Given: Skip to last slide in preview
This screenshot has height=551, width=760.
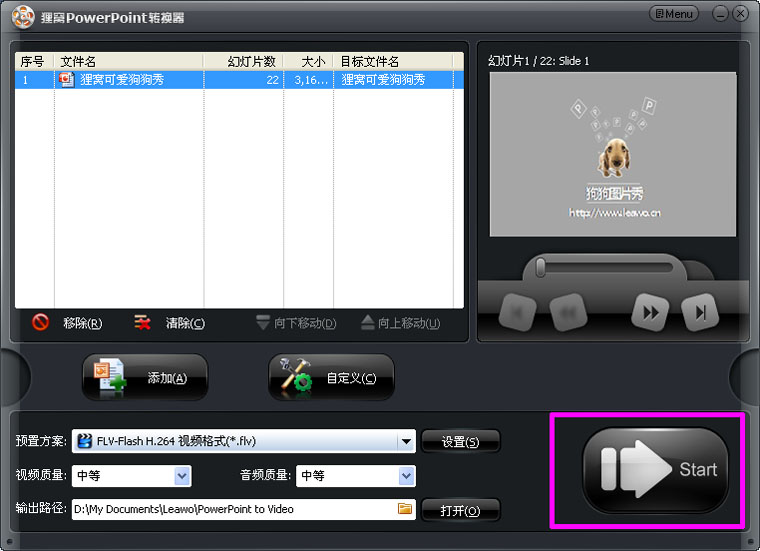Looking at the screenshot, I should [700, 313].
